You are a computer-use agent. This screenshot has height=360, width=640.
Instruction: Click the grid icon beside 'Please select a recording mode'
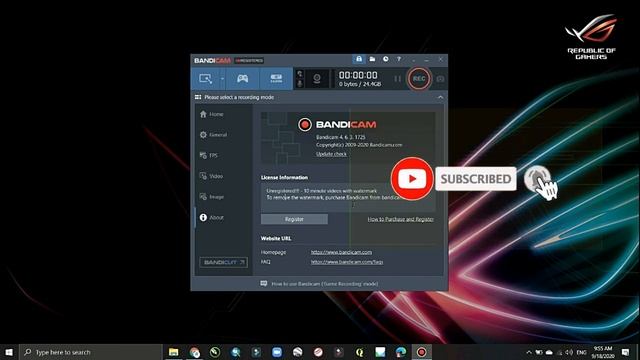pyautogui.click(x=198, y=97)
